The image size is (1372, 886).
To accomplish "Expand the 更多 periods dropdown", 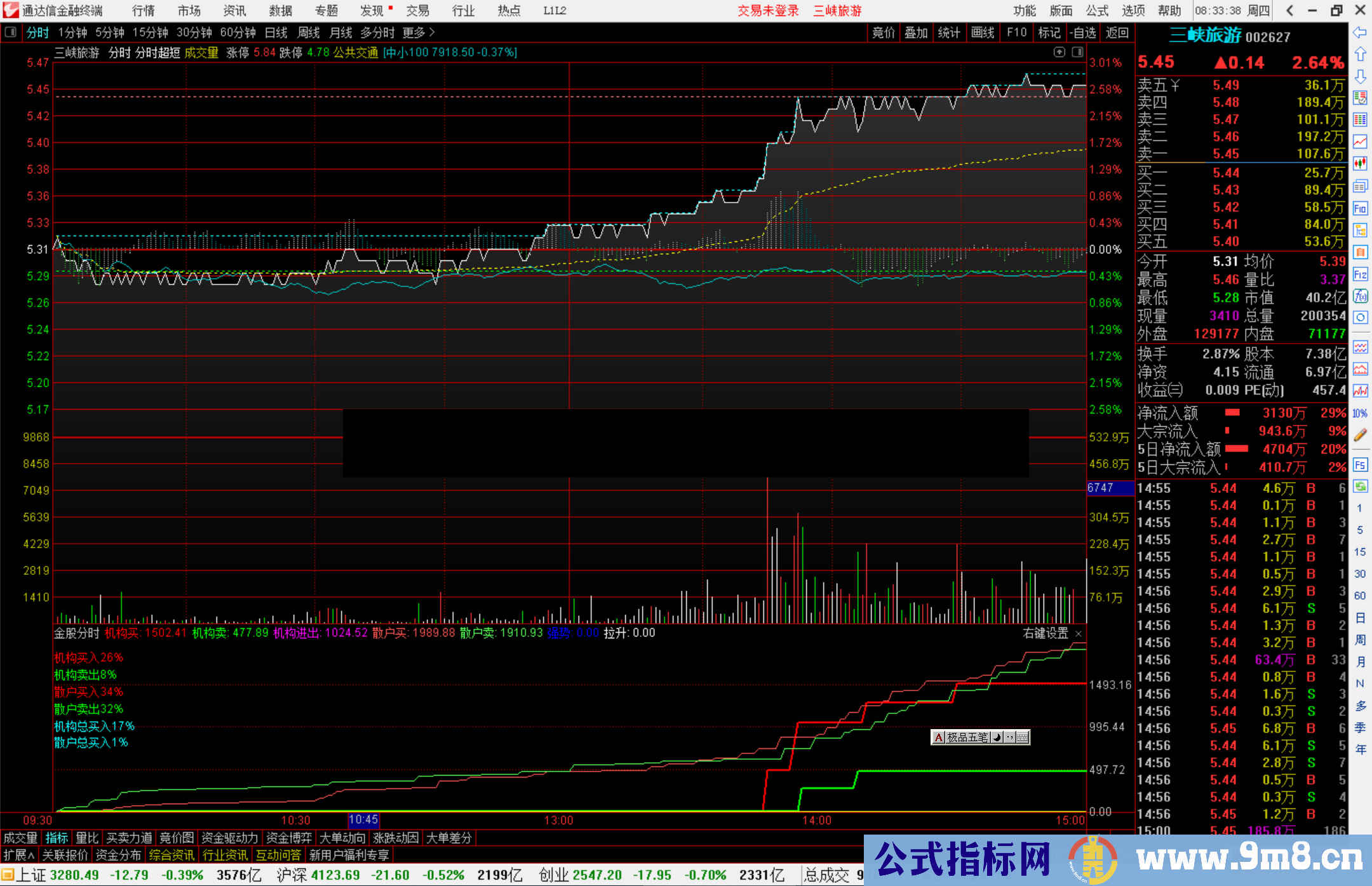I will pyautogui.click(x=418, y=32).
